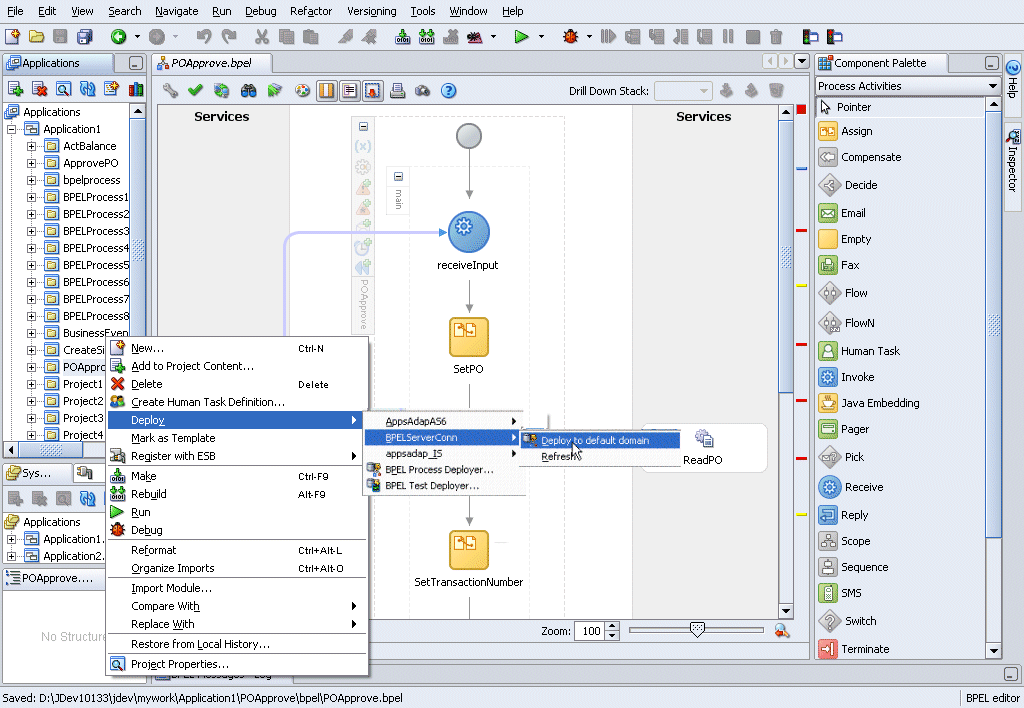Click the red Debug bug icon in toolbar
1024x708 pixels.
click(571, 37)
